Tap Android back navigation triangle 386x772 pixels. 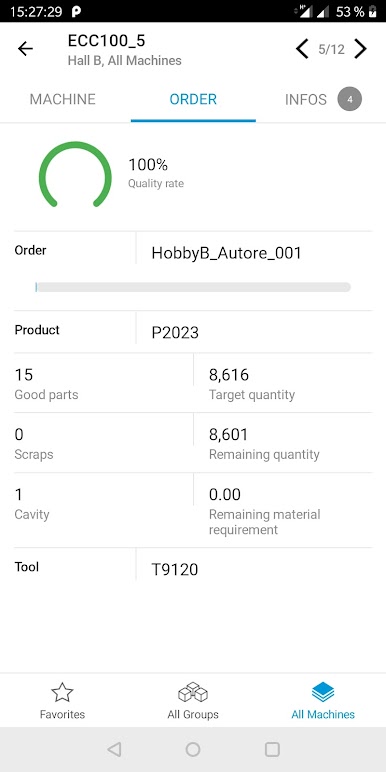114,749
